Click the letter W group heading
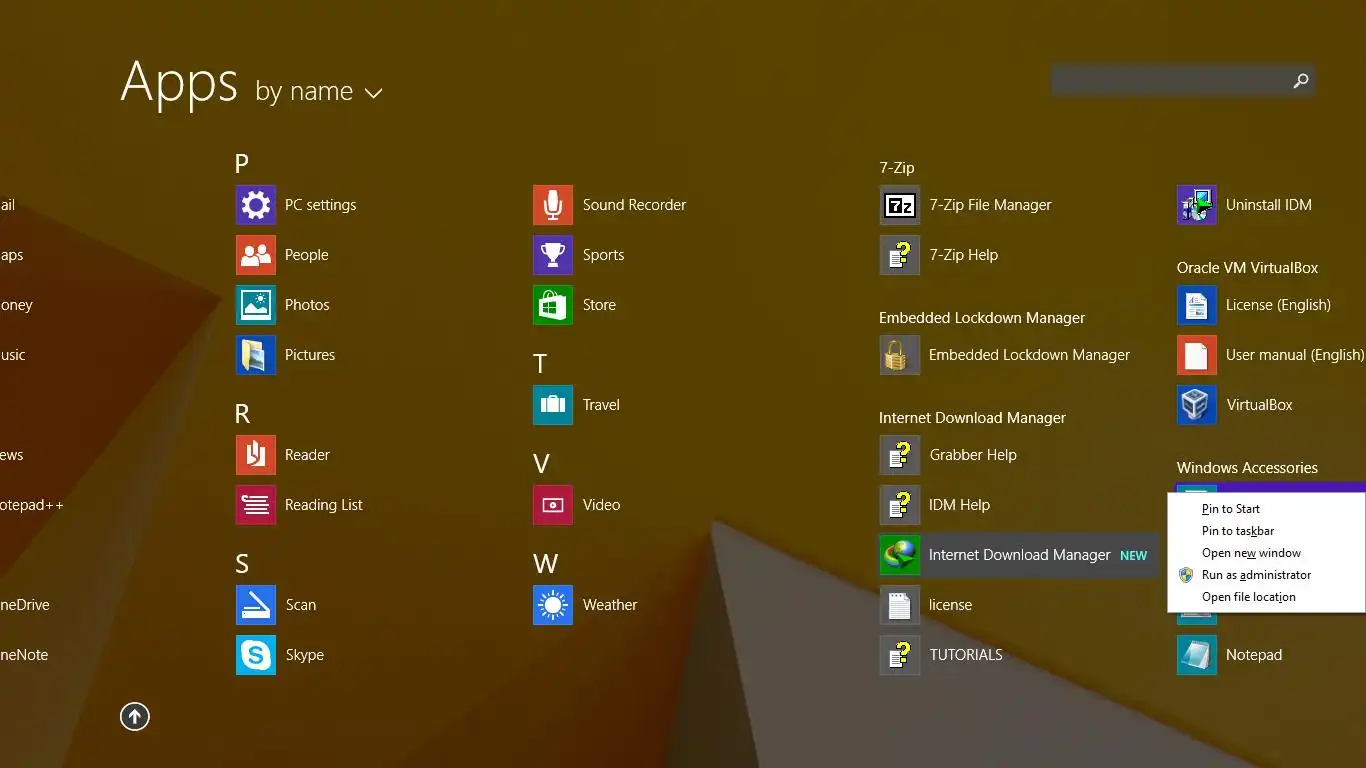Image resolution: width=1366 pixels, height=768 pixels. 545,563
